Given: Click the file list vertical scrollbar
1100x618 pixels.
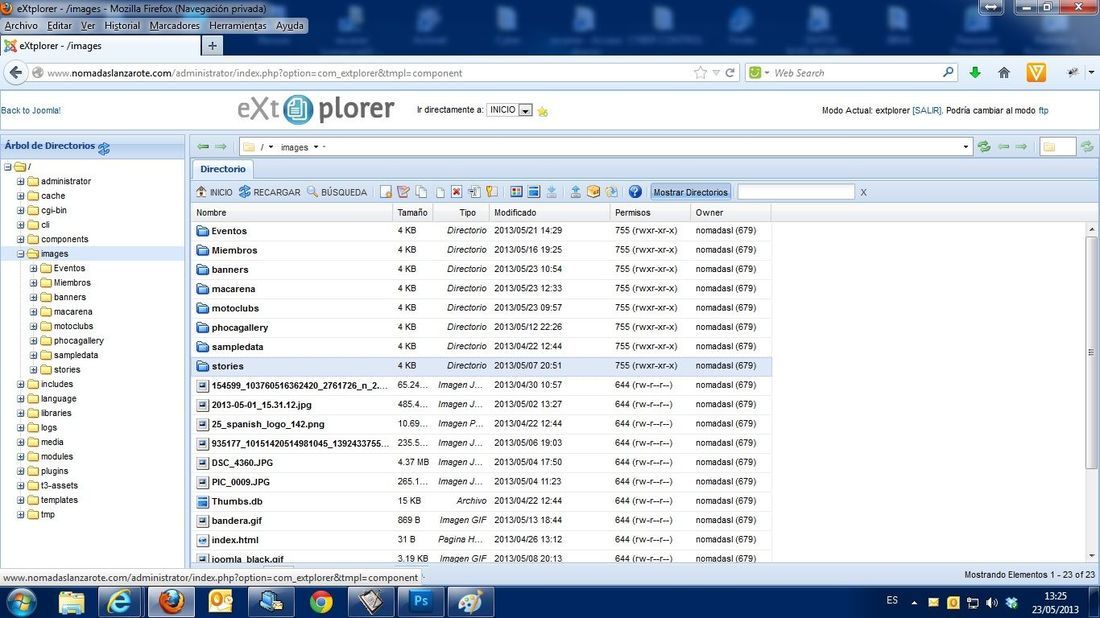Looking at the screenshot, I should (1091, 353).
